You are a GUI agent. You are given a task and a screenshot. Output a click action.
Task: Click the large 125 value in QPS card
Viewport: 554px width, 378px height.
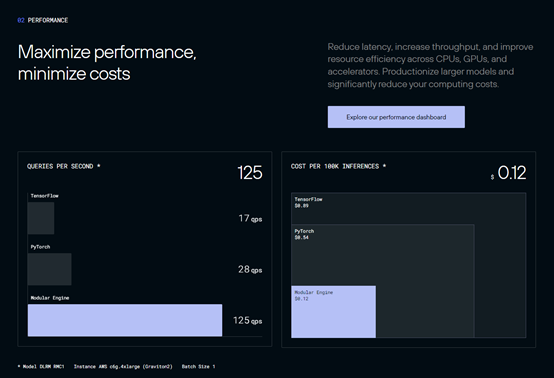250,173
